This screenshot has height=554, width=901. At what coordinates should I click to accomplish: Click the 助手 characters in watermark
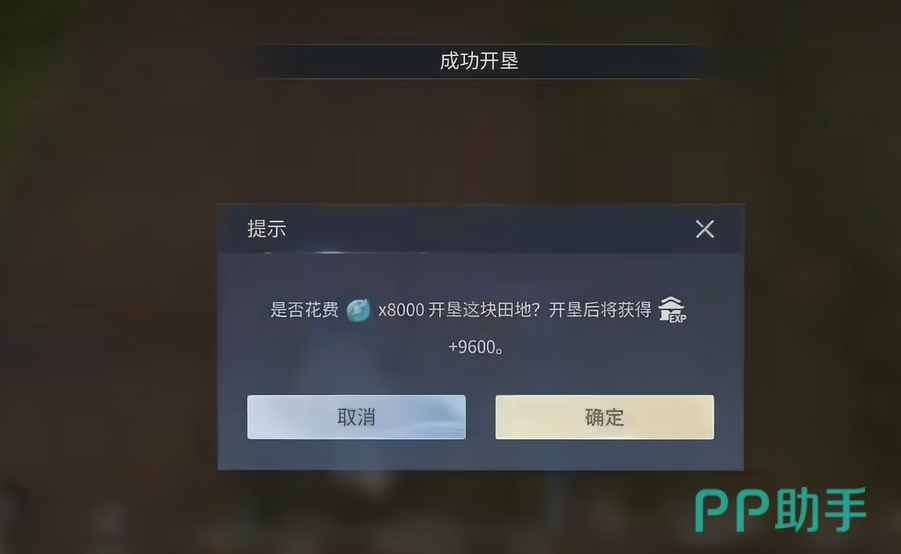click(x=821, y=510)
